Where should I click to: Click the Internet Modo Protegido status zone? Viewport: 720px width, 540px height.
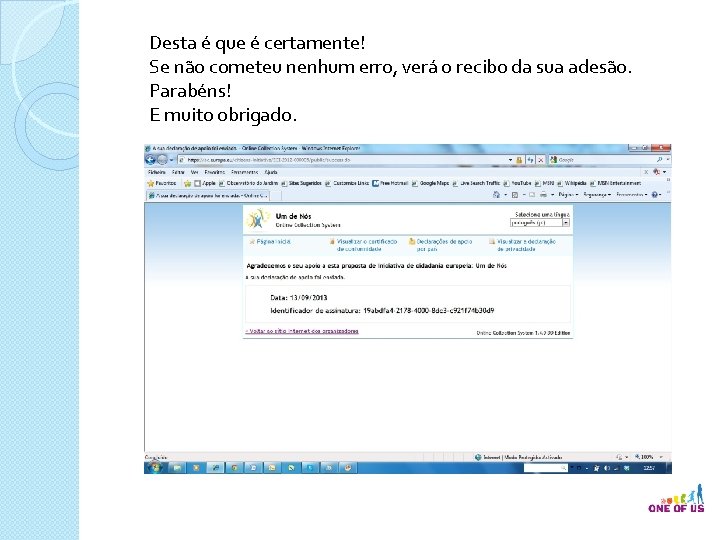click(518, 457)
